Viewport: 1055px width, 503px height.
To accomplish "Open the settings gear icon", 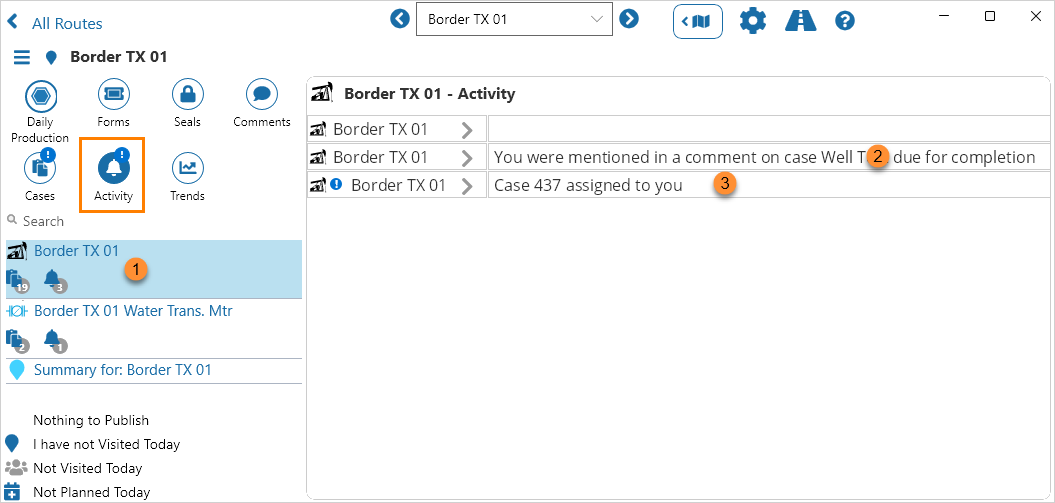I will pos(752,20).
